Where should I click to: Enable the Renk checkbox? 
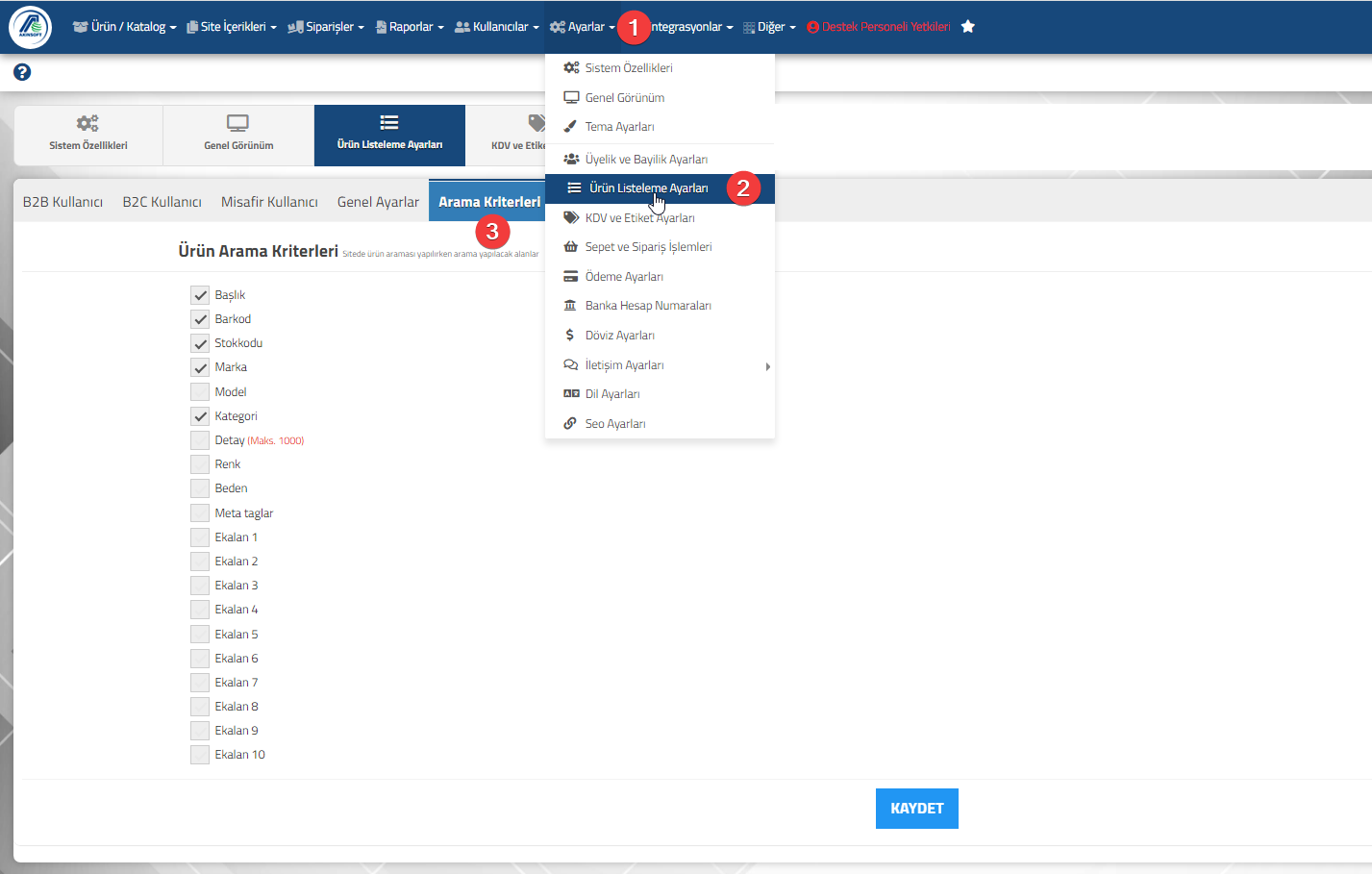coord(200,464)
